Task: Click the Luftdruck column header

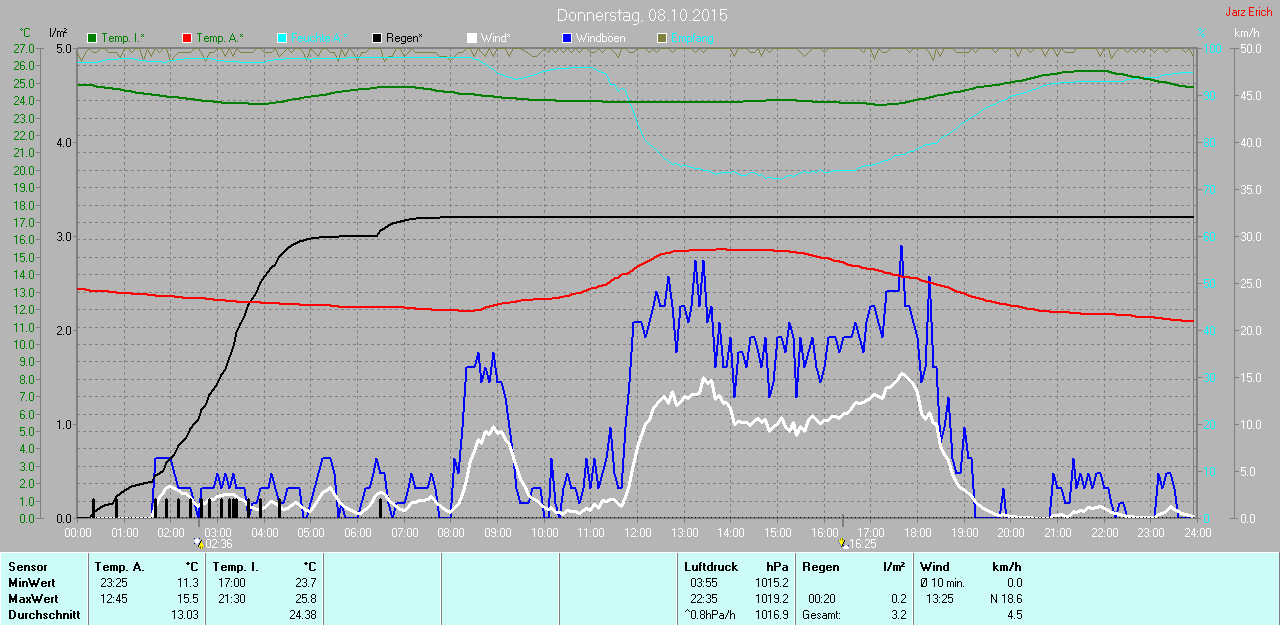Action: [x=711, y=567]
